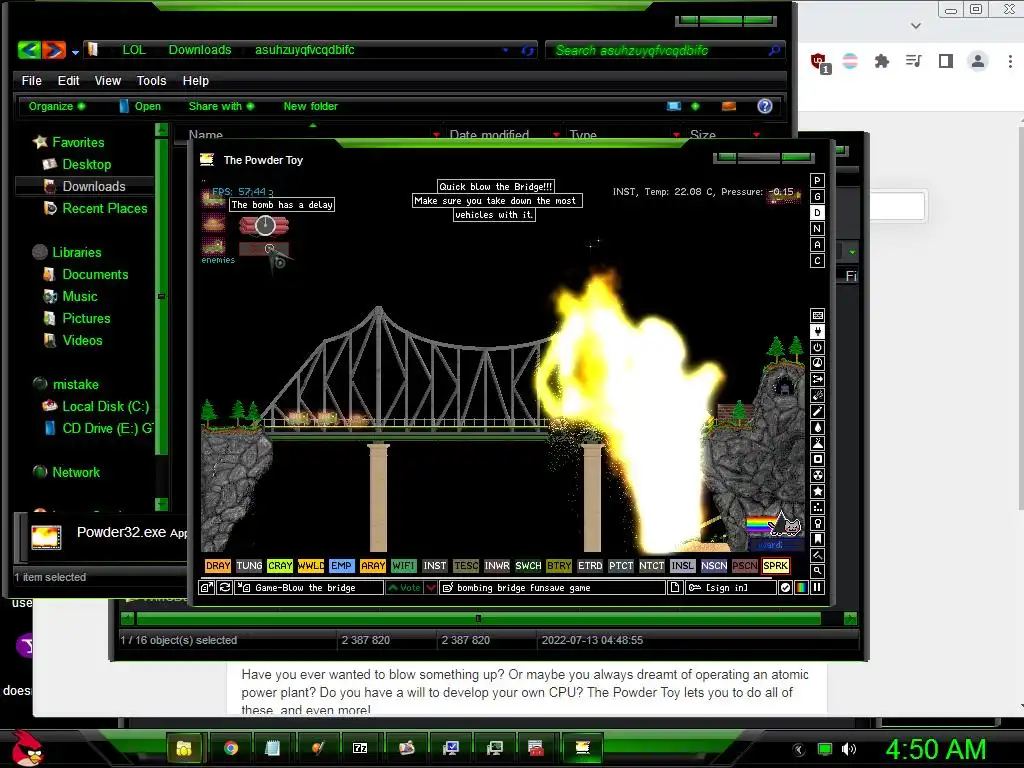
Task: Open Explorer help question-mark icon
Action: [x=765, y=106]
